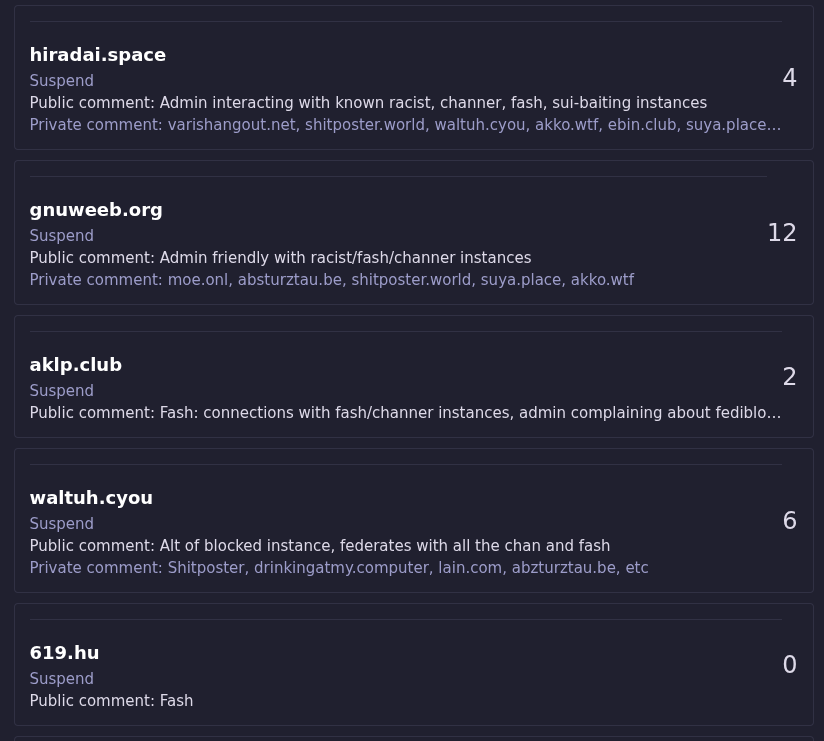Click the waltuh.cyou private comment starting with Shitposter
Viewport: 824px width, 741px height.
coord(339,568)
